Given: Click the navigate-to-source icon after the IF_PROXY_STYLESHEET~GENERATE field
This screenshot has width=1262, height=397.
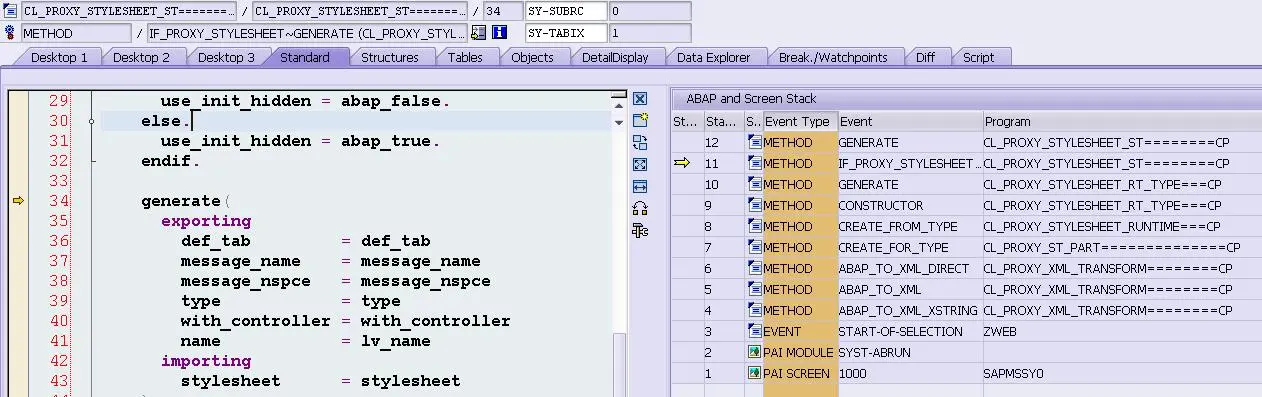Looking at the screenshot, I should coord(478,33).
